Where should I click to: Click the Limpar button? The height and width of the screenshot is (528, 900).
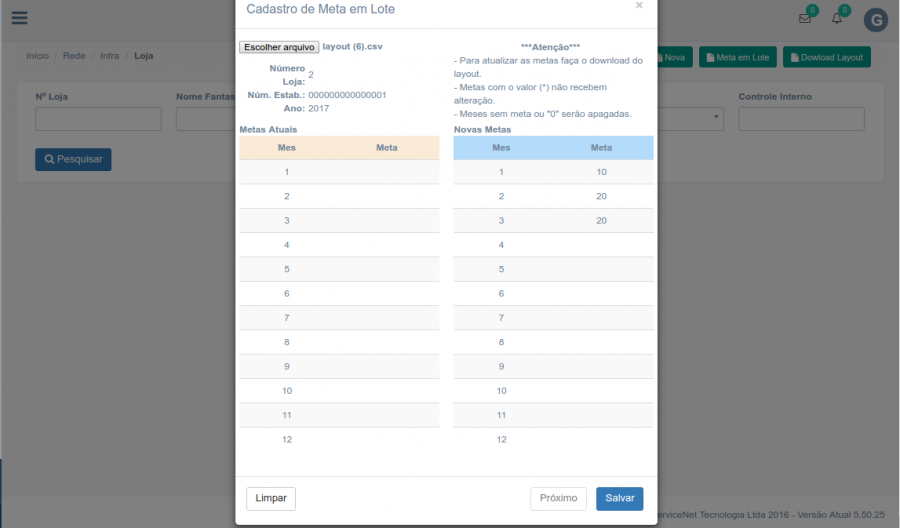271,498
